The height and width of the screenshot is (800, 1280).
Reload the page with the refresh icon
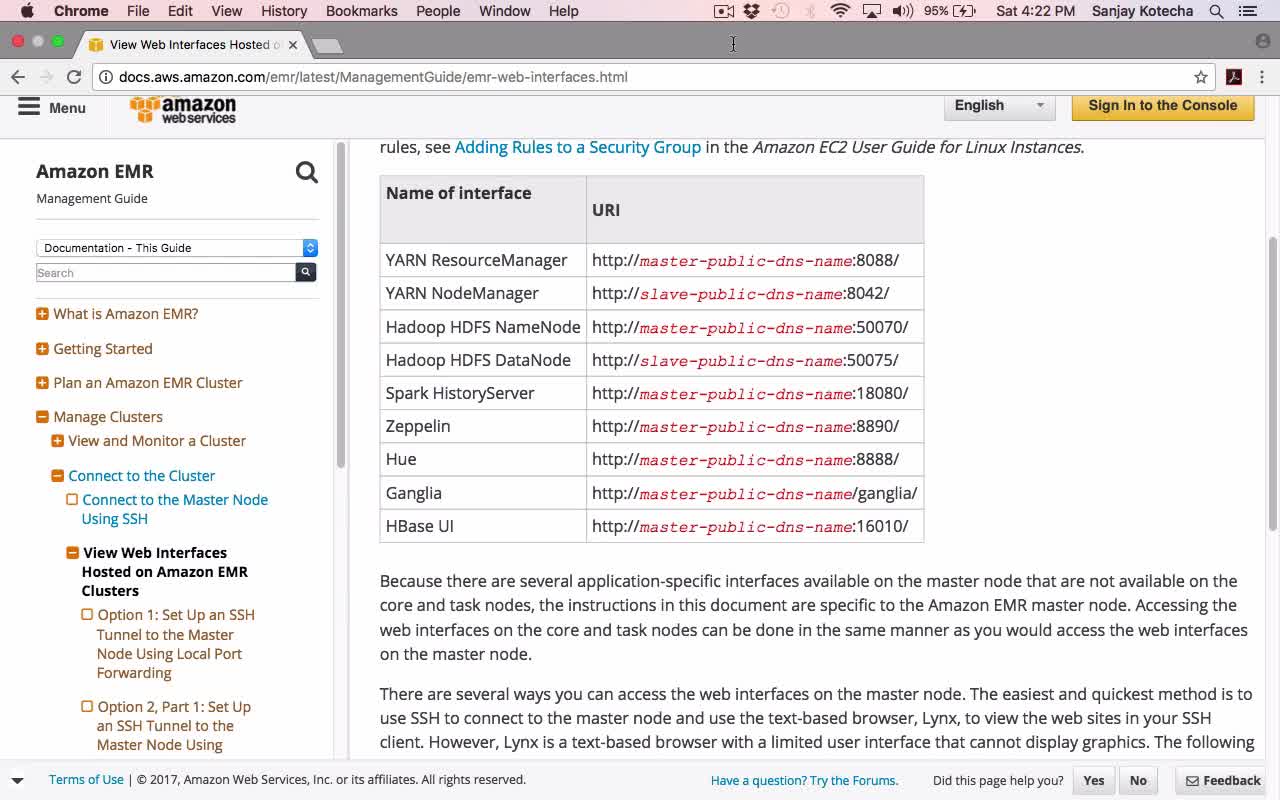tap(74, 77)
